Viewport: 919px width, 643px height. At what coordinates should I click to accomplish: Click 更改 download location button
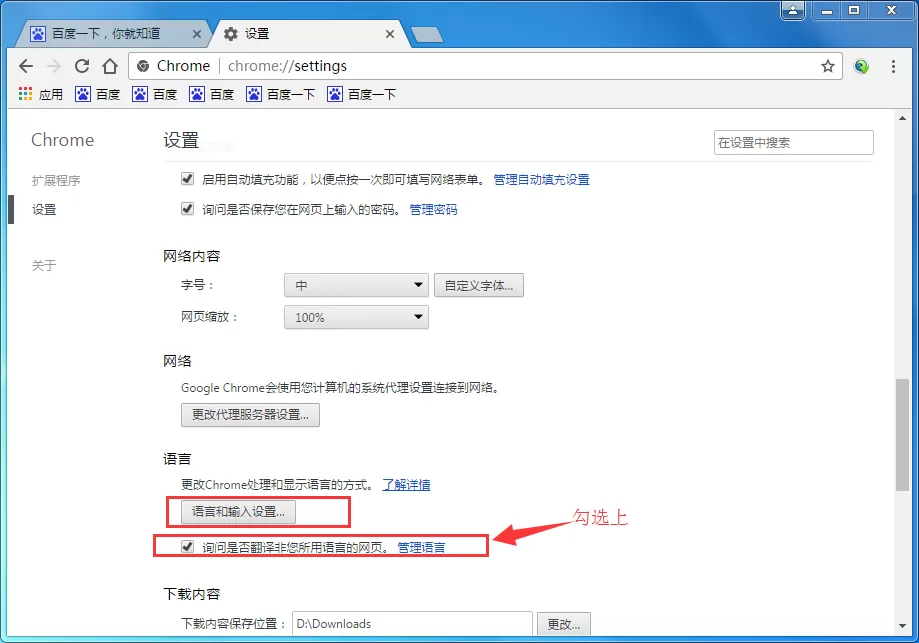pyautogui.click(x=564, y=624)
